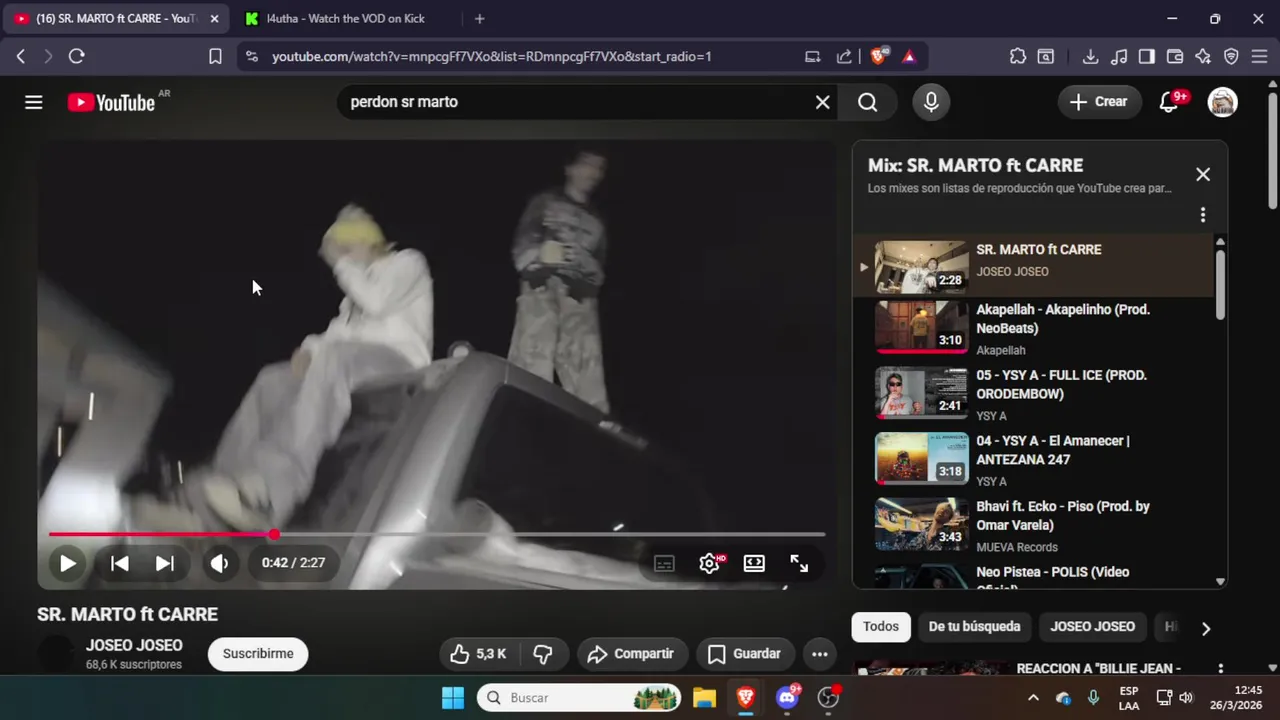Screen dimensions: 1280x720
Task: Click Crear button
Action: tap(1098, 102)
